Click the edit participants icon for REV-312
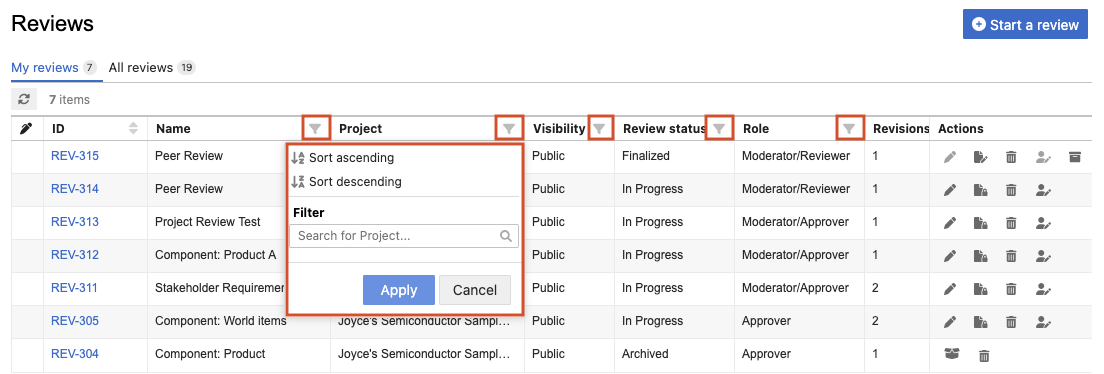This screenshot has width=1104, height=374. pyautogui.click(x=1043, y=256)
